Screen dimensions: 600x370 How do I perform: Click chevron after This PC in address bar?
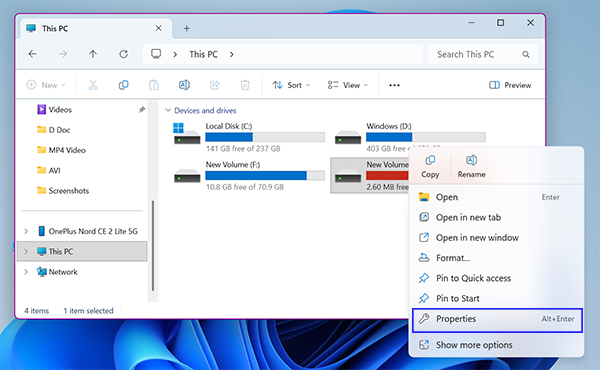232,54
